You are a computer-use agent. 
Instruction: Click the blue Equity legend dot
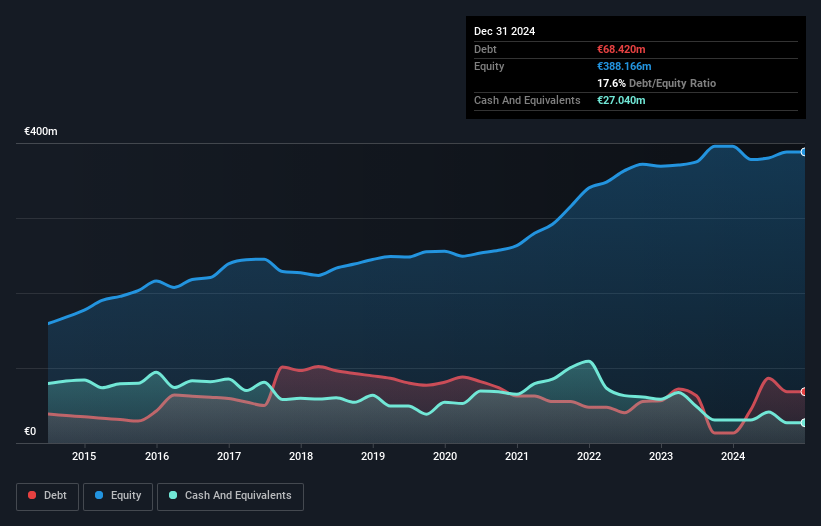point(99,495)
